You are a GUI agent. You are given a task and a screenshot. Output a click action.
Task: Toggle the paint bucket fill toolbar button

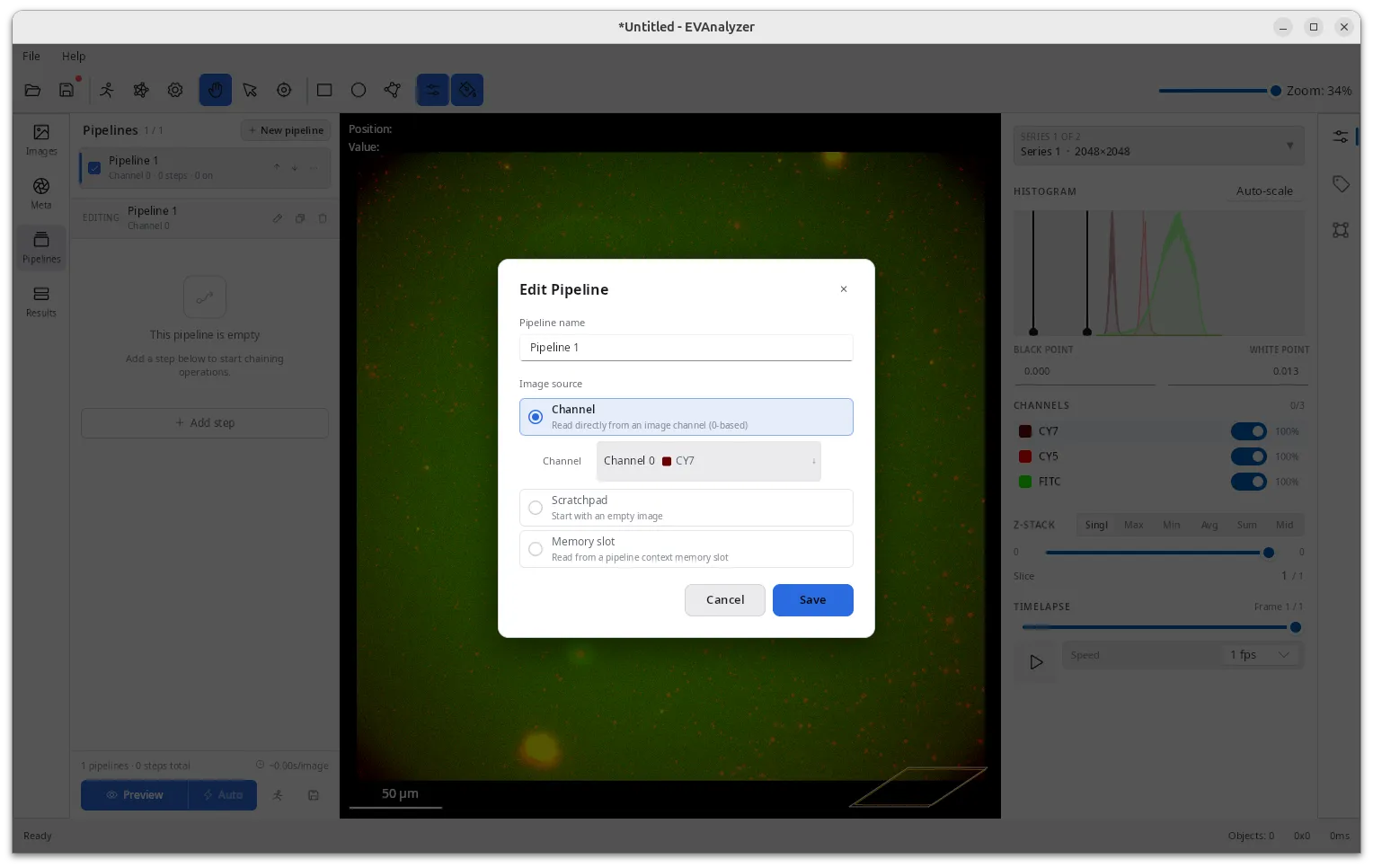point(467,90)
